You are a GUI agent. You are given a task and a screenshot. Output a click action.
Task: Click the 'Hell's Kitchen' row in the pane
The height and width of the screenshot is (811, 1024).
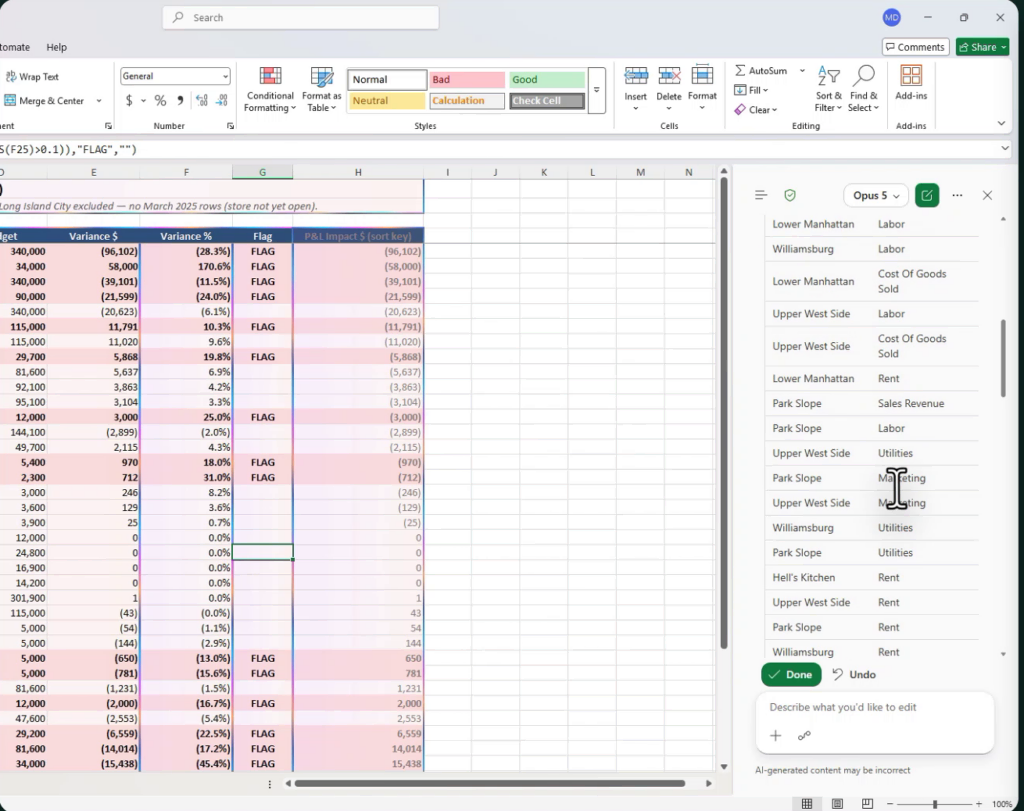(872, 577)
